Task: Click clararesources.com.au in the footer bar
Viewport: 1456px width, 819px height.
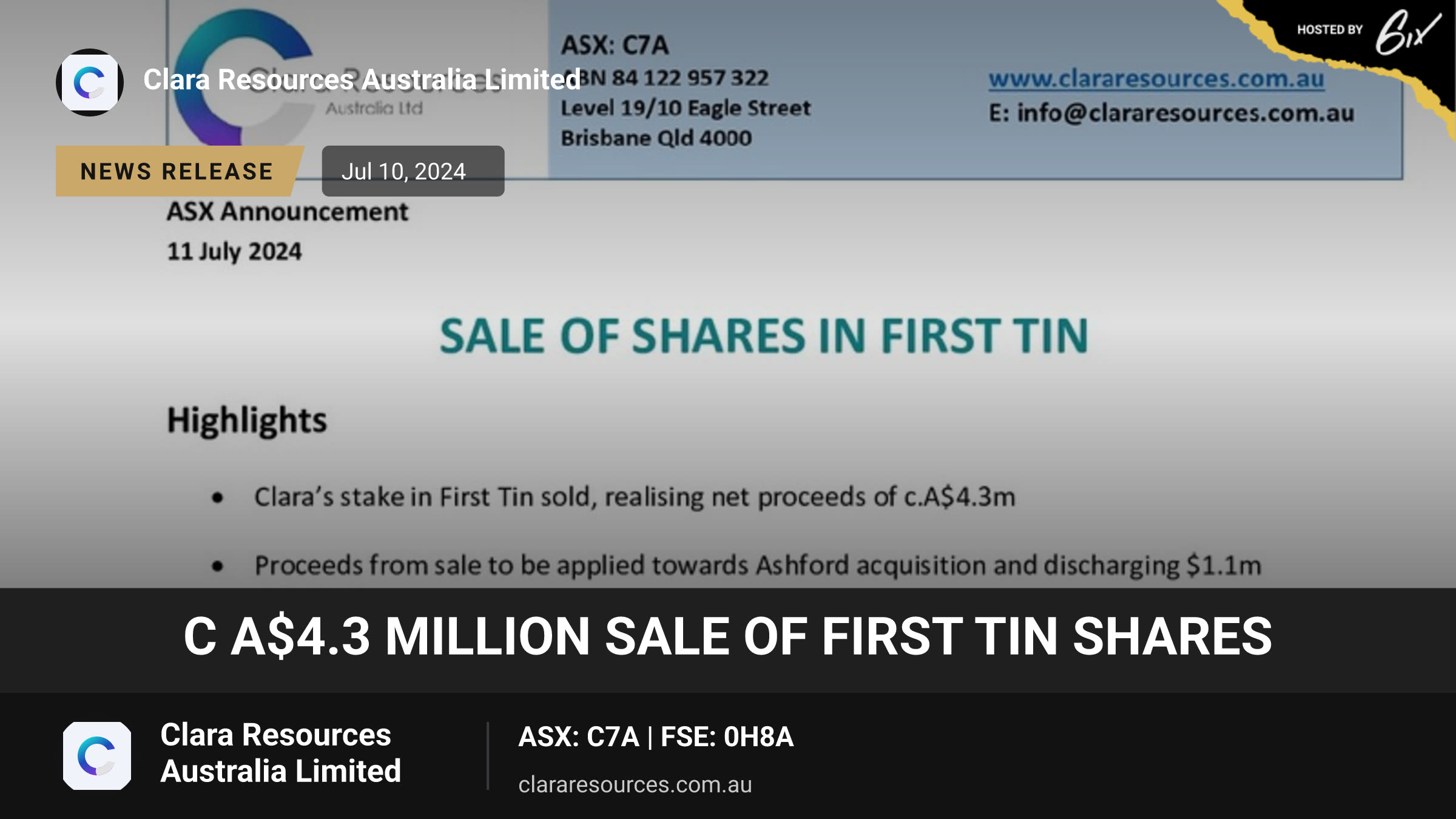Action: pyautogui.click(x=635, y=784)
